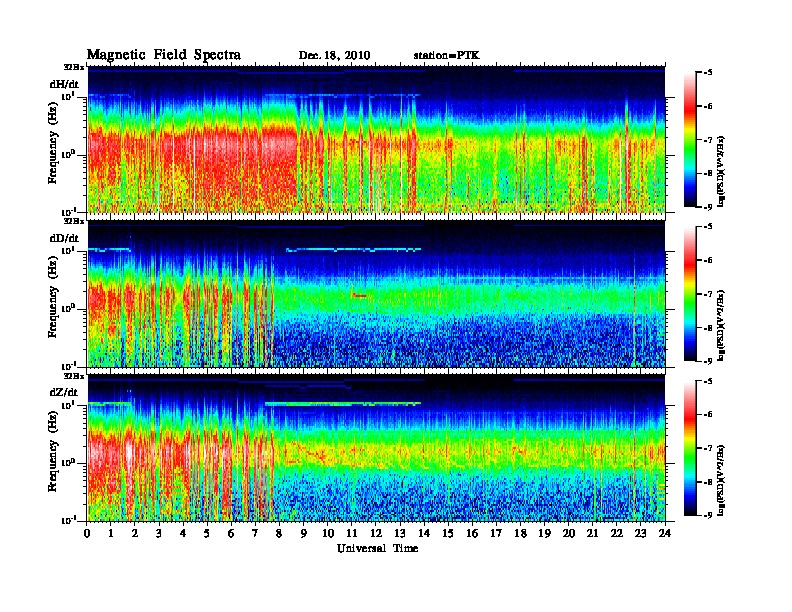Click the dH/dt panel color scale bar
The image size is (792, 612).
(x=690, y=140)
